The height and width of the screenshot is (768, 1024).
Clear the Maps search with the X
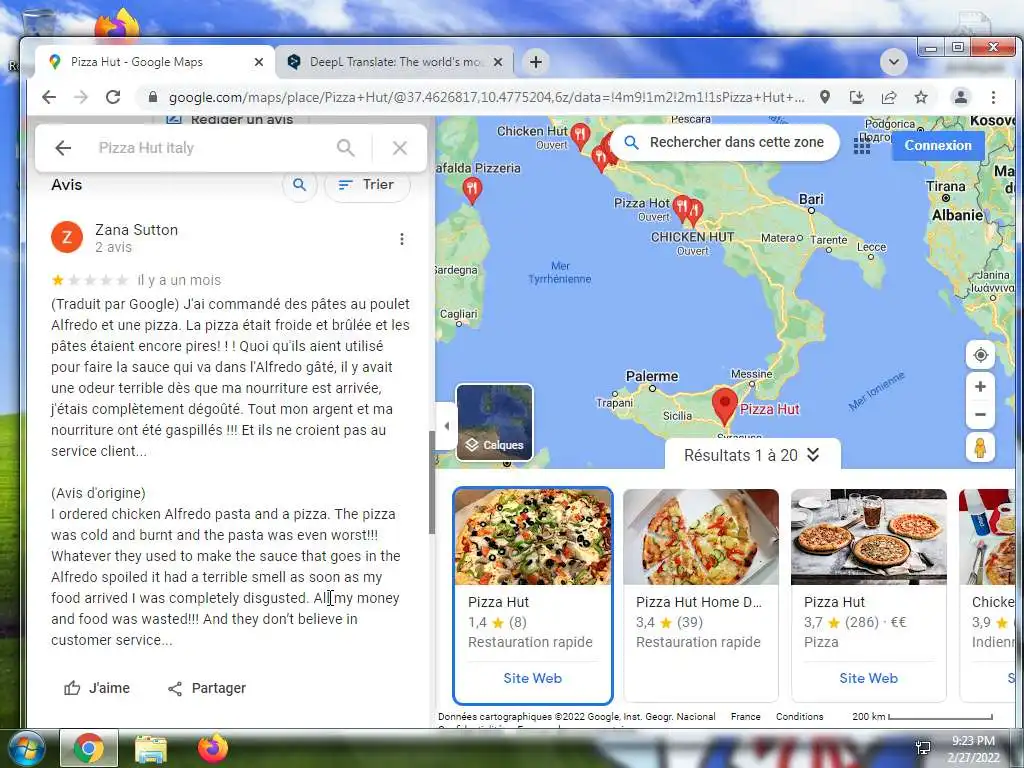click(x=400, y=148)
